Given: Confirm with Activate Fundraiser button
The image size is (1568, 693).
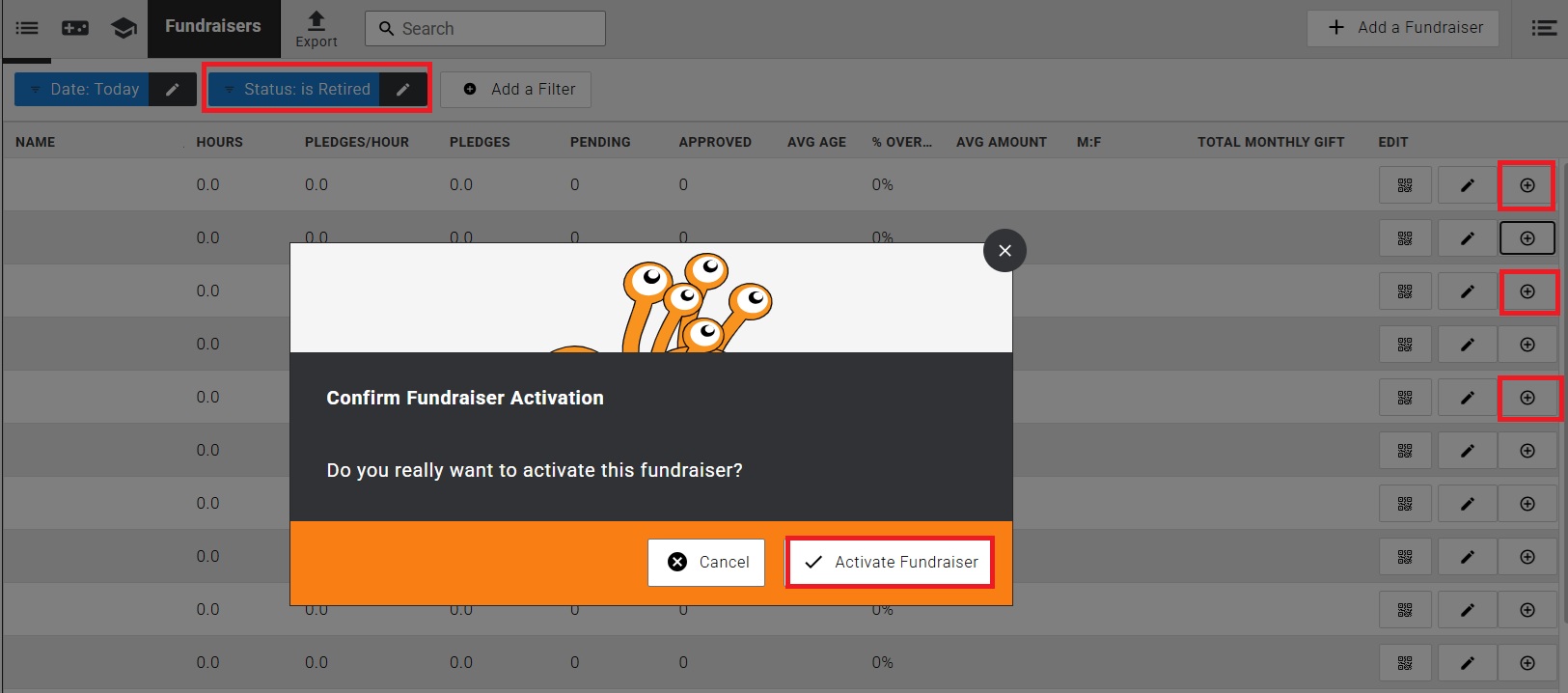Looking at the screenshot, I should [890, 563].
